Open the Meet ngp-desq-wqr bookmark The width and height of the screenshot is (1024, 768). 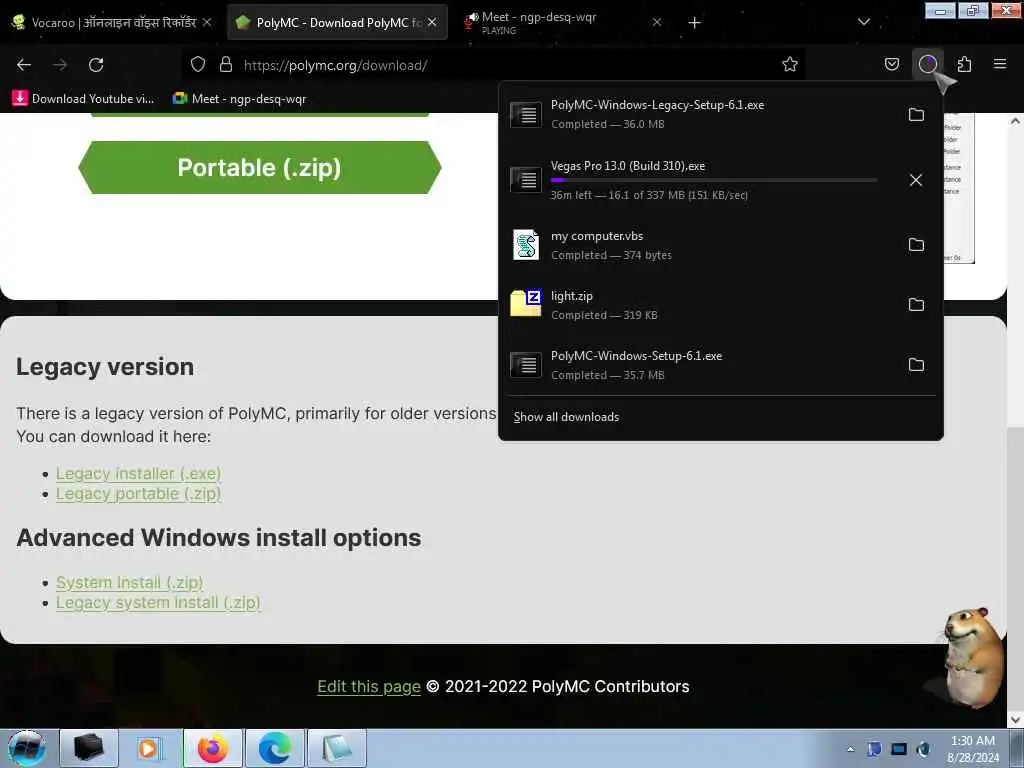[239, 99]
